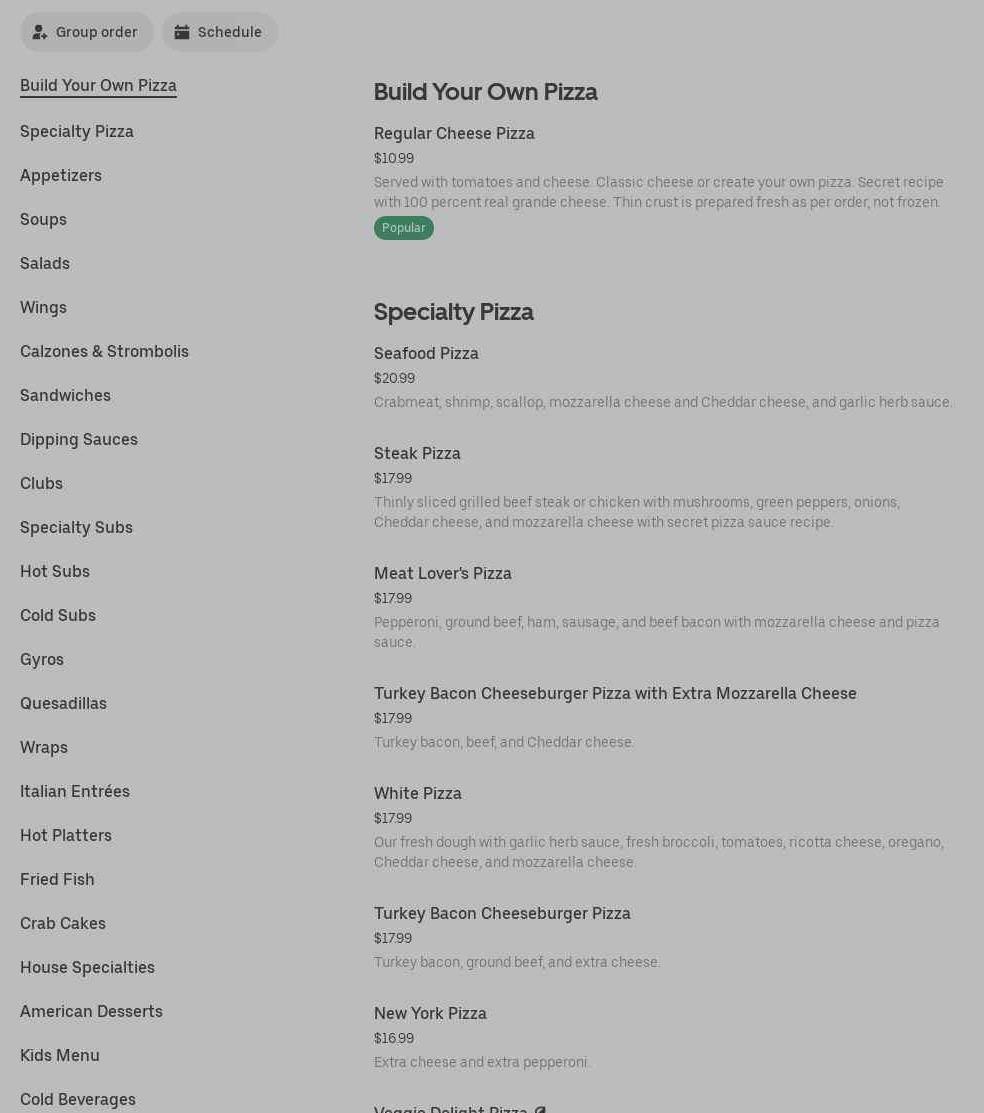Viewport: 984px width, 1113px height.
Task: Select Appetizers in the menu sidebar
Action: (61, 175)
